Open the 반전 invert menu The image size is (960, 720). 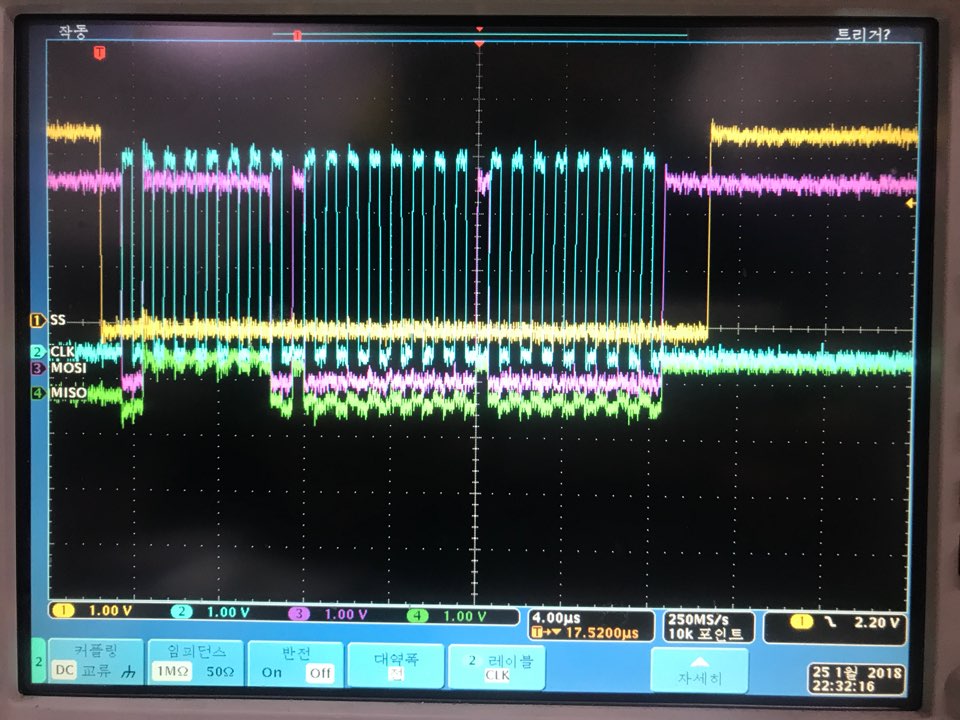click(296, 662)
